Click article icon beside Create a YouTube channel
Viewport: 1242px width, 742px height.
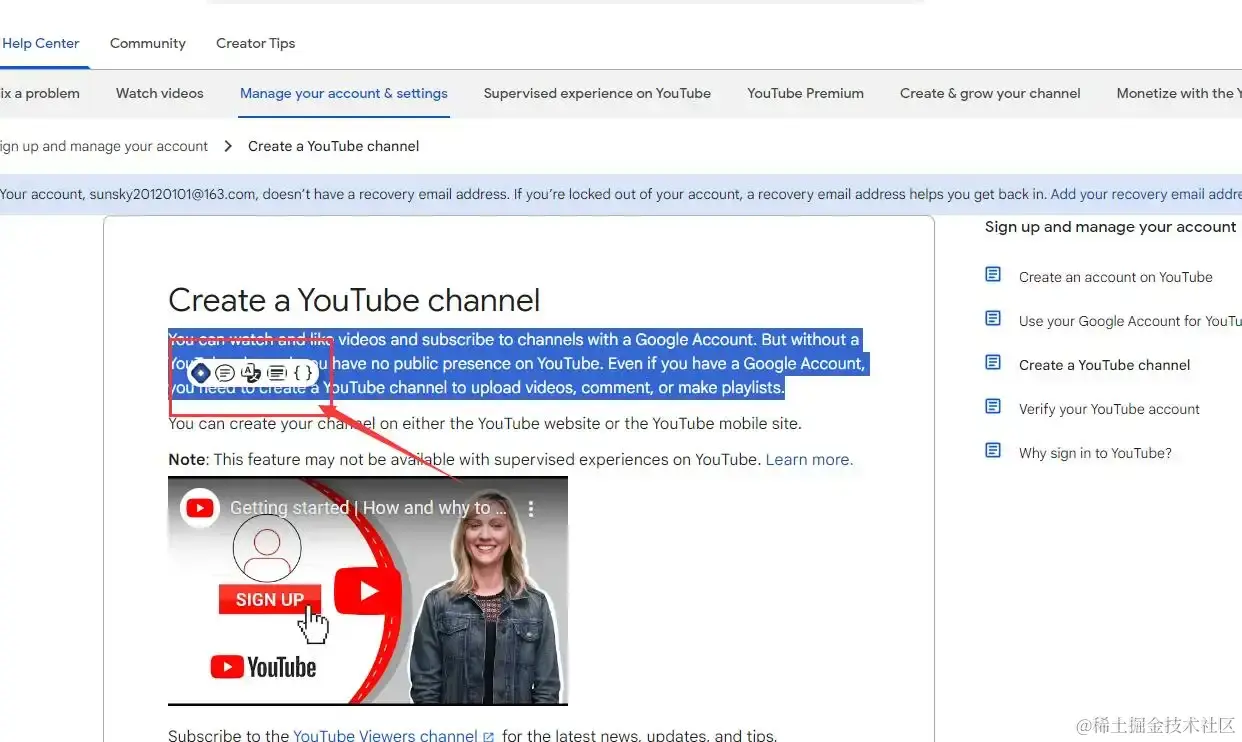coord(993,362)
